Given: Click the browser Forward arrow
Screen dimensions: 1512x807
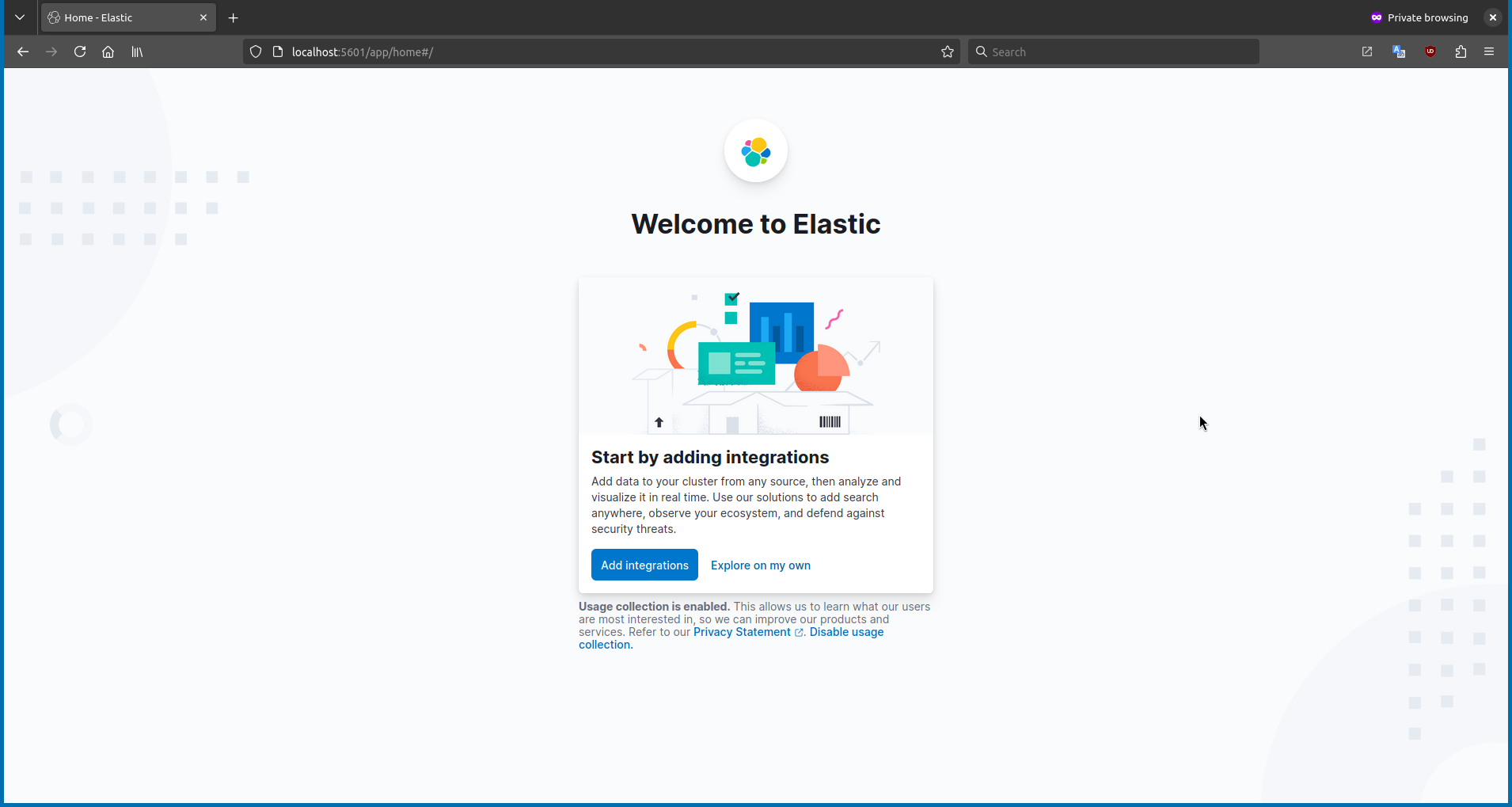Looking at the screenshot, I should coord(51,51).
